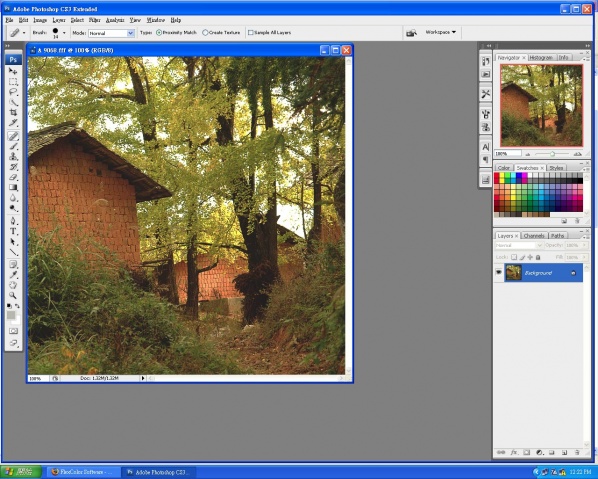The height and width of the screenshot is (479, 598).
Task: Open the Workspace dropdown
Action: click(x=440, y=32)
